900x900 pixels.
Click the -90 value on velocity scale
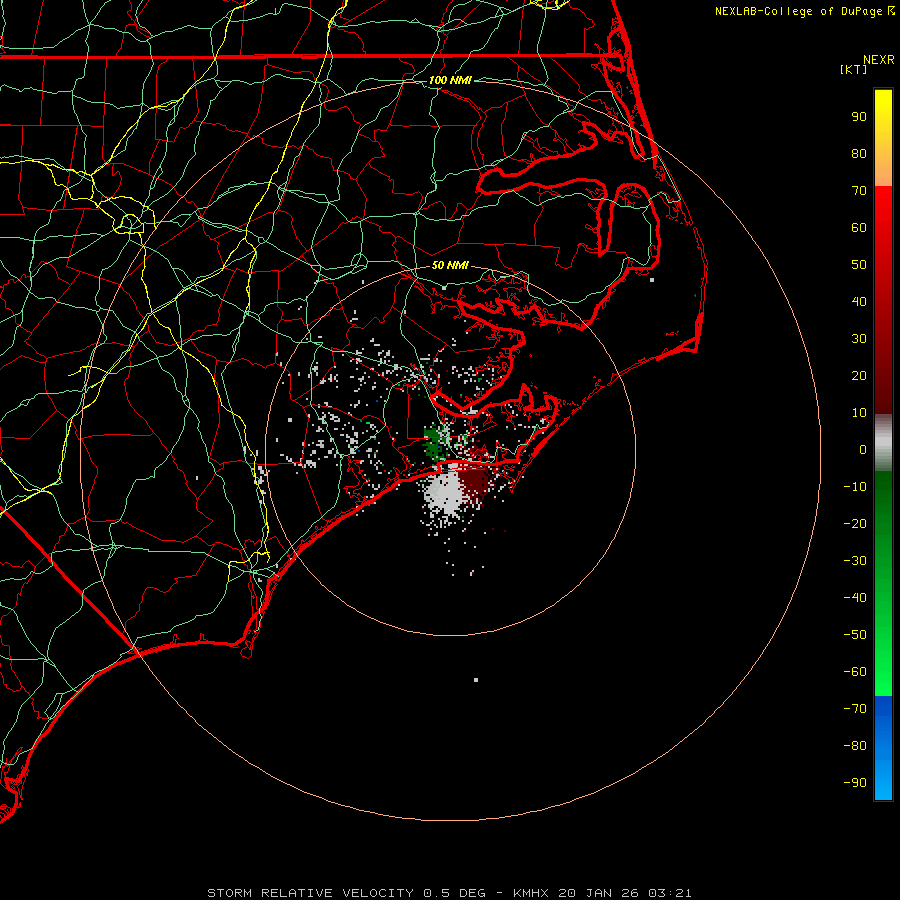pos(855,783)
